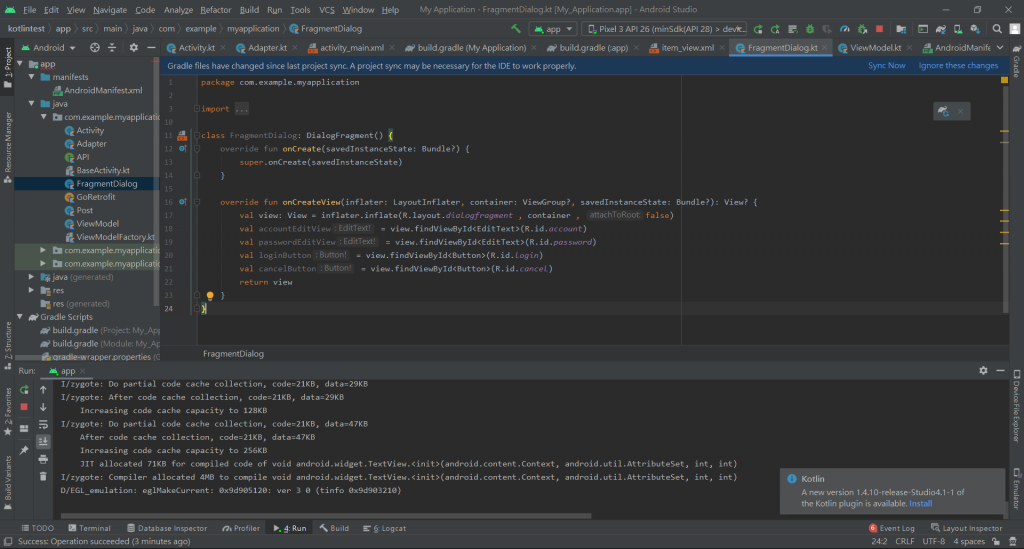Image resolution: width=1024 pixels, height=549 pixels.
Task: Select GoRetrofit in the project tree
Action: pyautogui.click(x=95, y=196)
